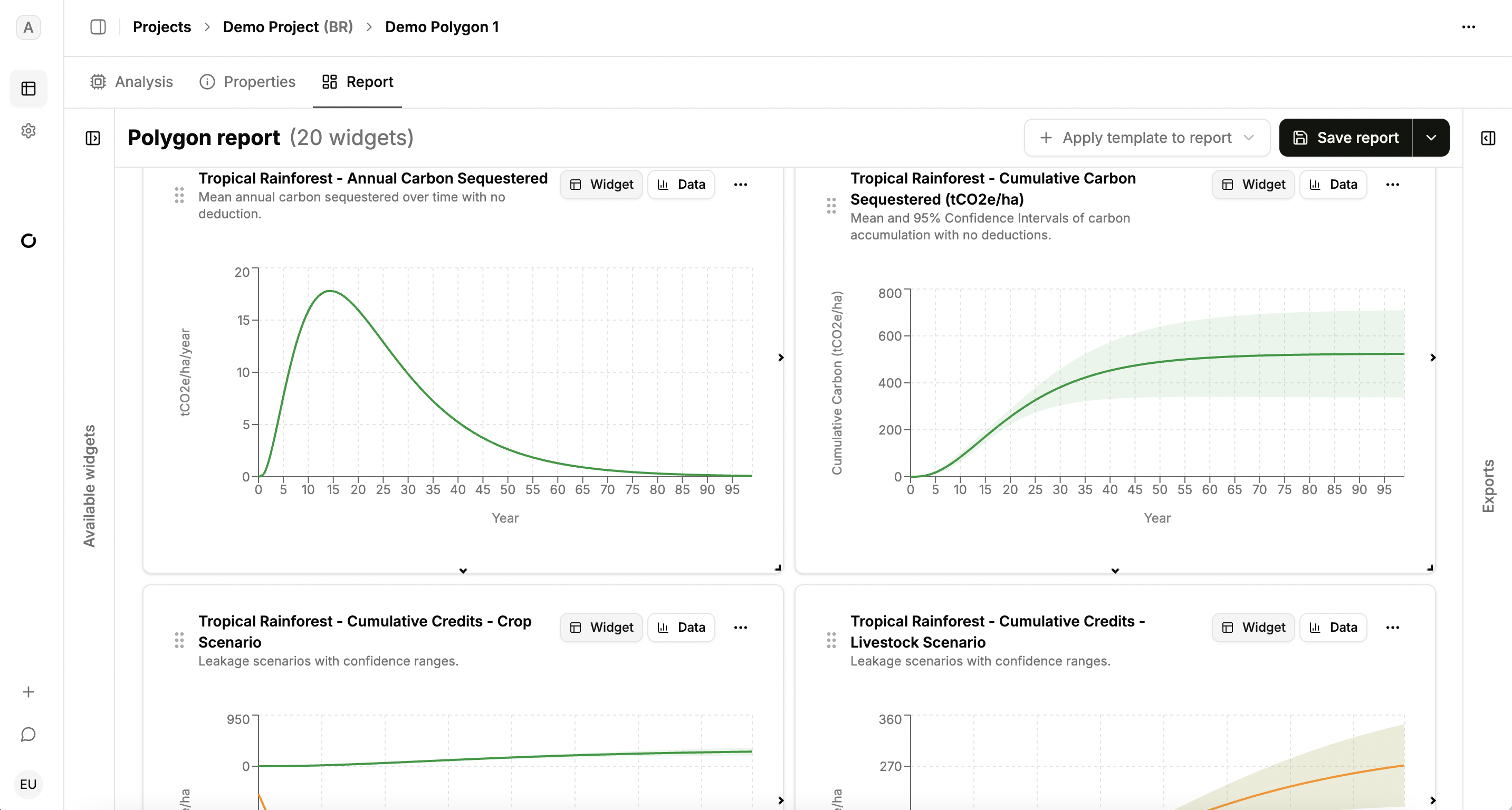Open the chat bubble icon
The height and width of the screenshot is (810, 1512).
tap(28, 735)
